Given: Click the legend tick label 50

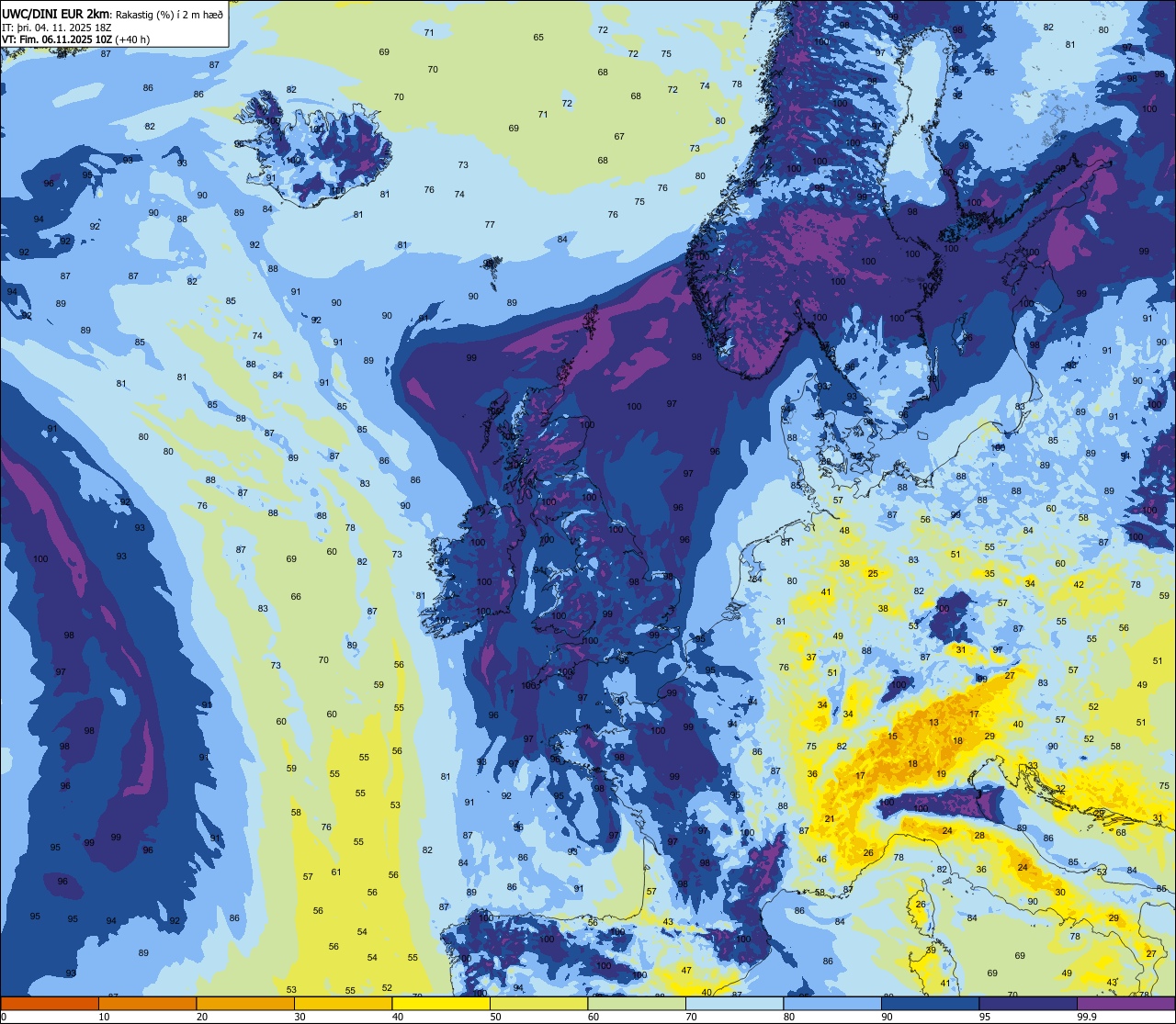Looking at the screenshot, I should [x=495, y=1017].
